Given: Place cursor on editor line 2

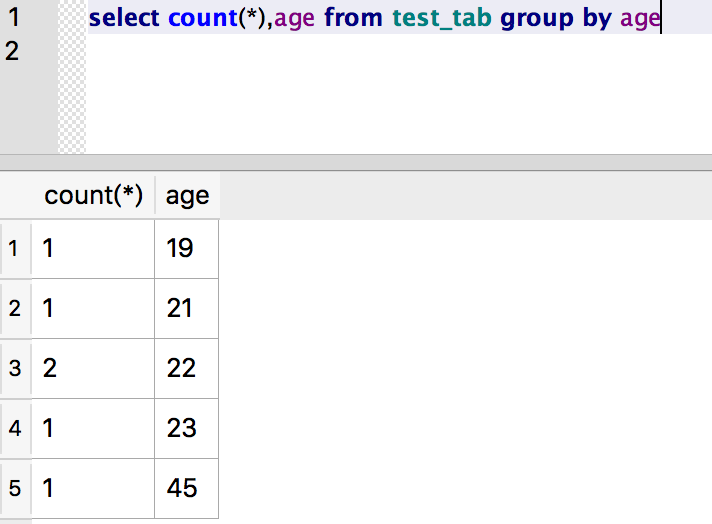Looking at the screenshot, I should click(x=400, y=50).
